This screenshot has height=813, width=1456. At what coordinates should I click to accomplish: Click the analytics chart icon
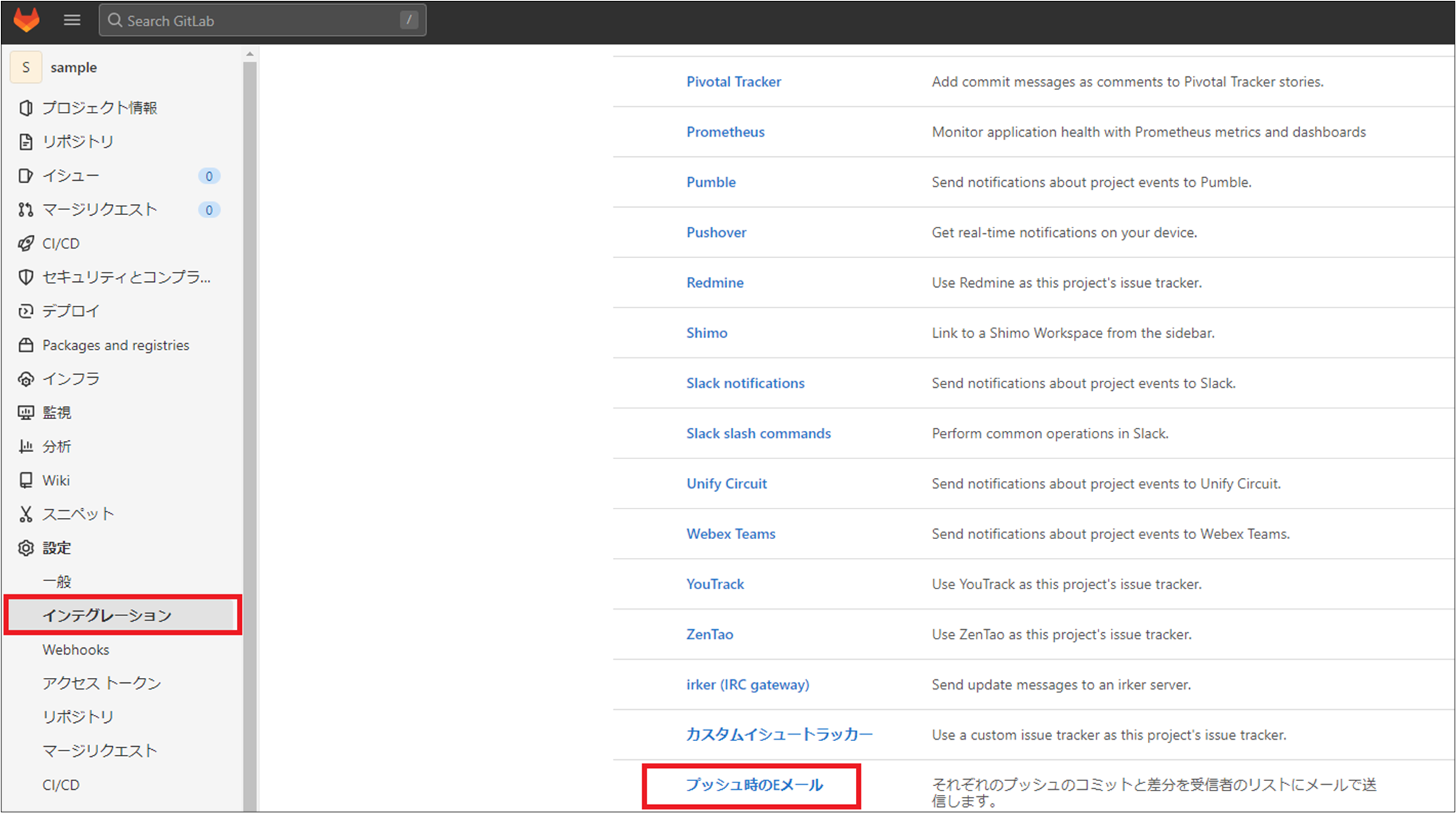point(26,446)
